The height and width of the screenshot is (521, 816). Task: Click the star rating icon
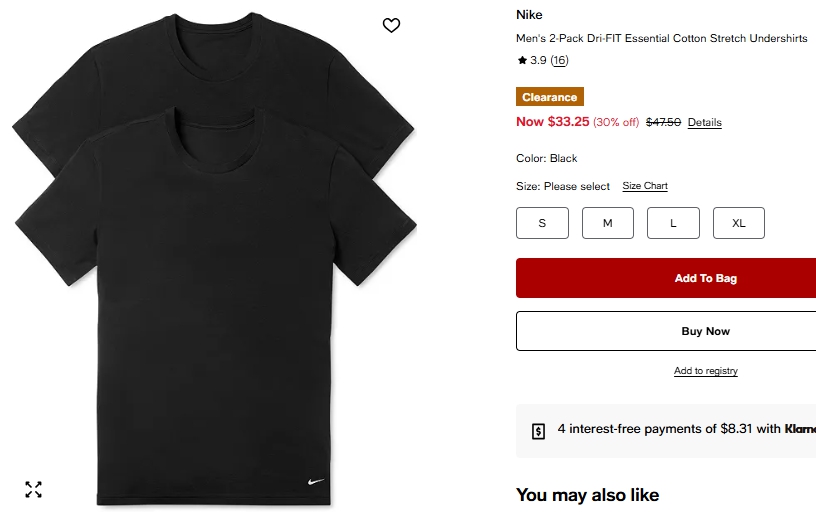click(522, 61)
